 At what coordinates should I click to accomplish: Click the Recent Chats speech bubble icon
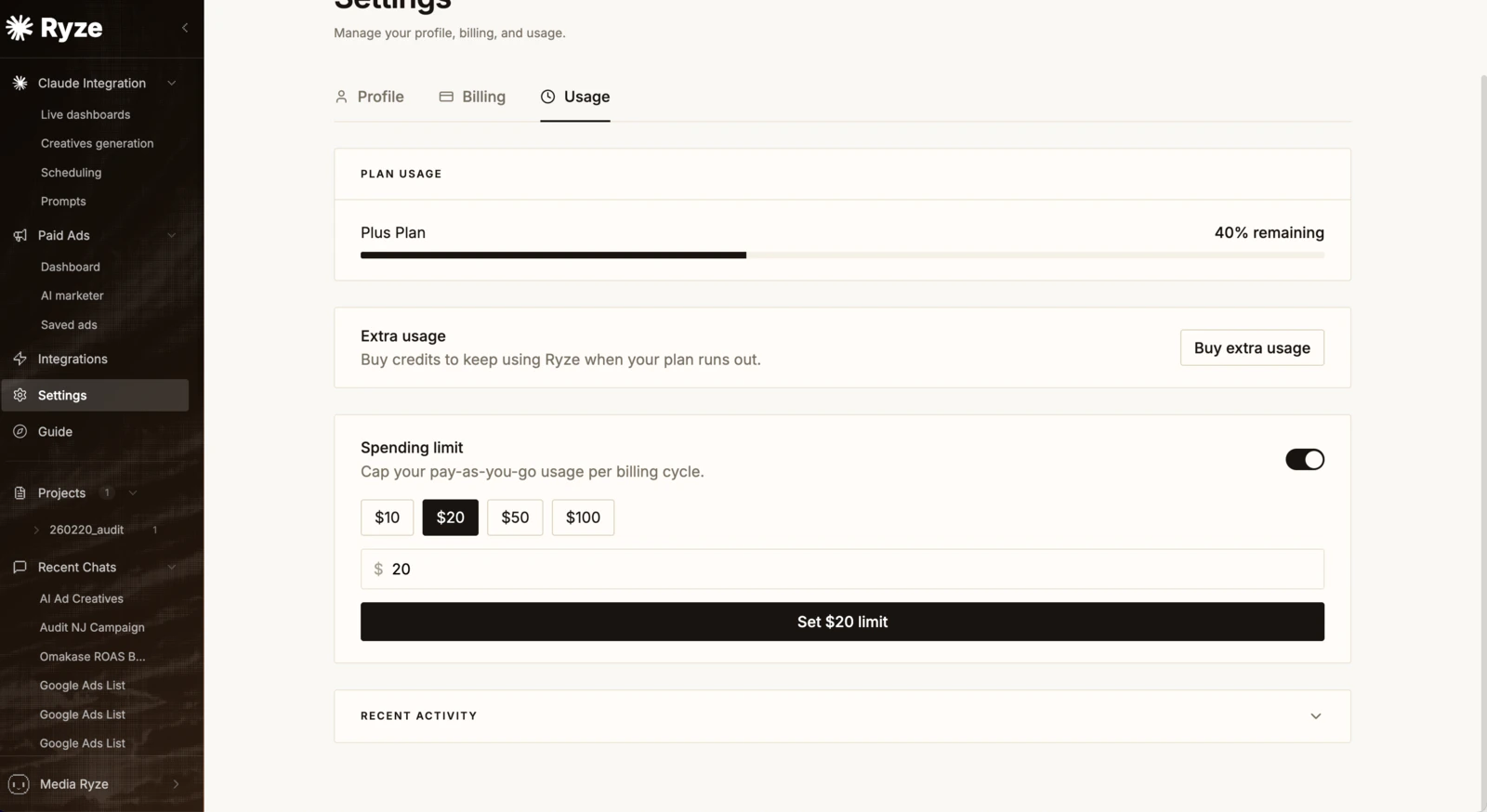(20, 567)
